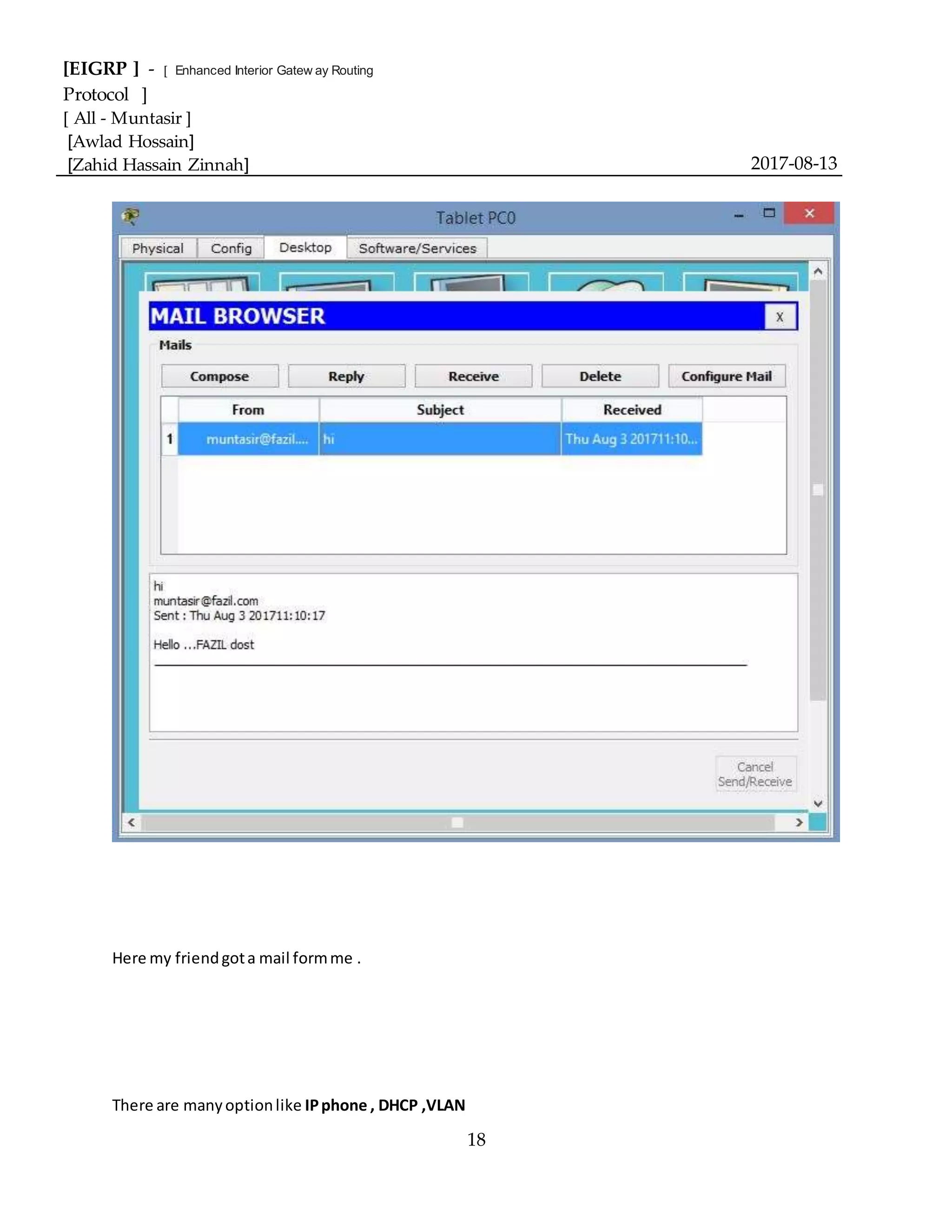952x1232 pixels.
Task: Sort mails by Subject column header
Action: tap(440, 410)
